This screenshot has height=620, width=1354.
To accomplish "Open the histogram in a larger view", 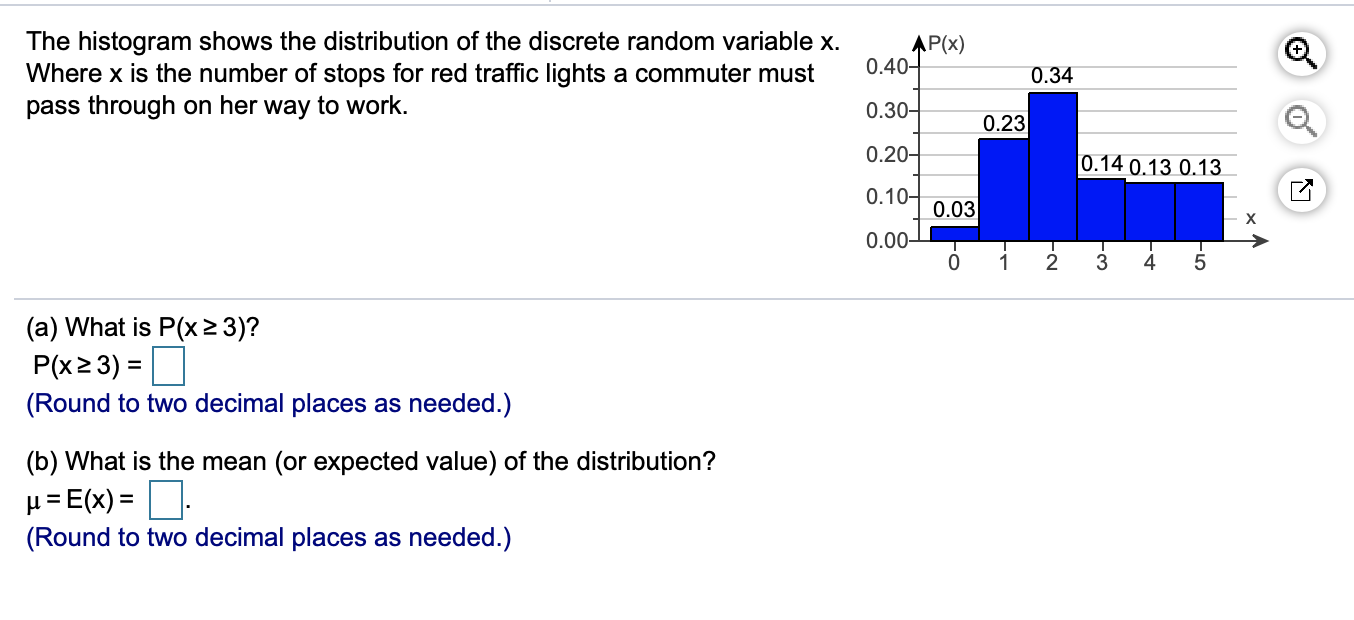I will pyautogui.click(x=1300, y=189).
